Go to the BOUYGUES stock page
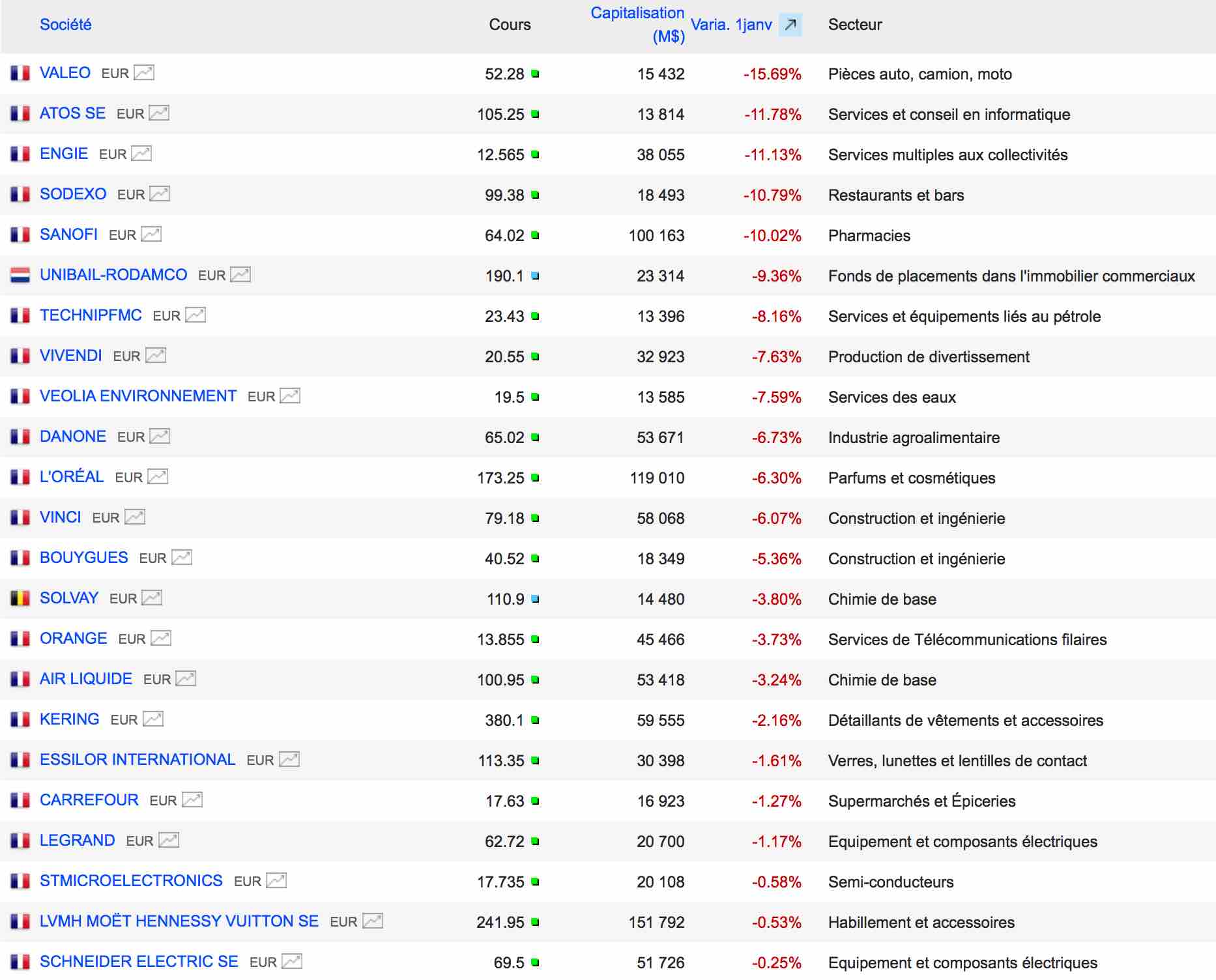 pyautogui.click(x=84, y=557)
